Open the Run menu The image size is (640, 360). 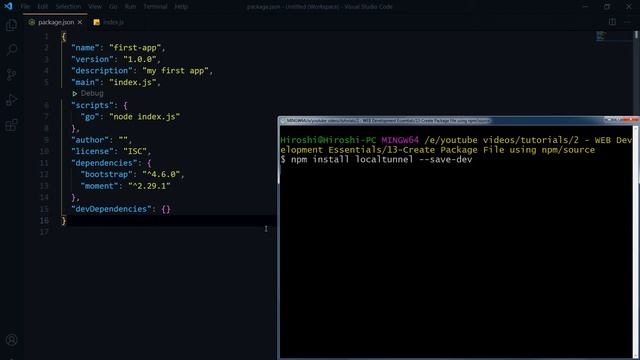pos(130,7)
